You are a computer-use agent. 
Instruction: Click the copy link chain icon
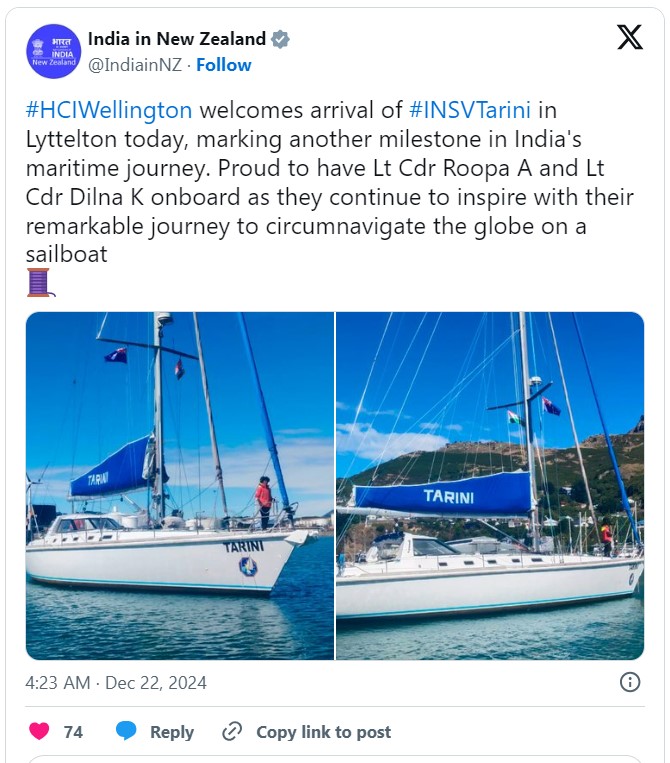coord(232,731)
